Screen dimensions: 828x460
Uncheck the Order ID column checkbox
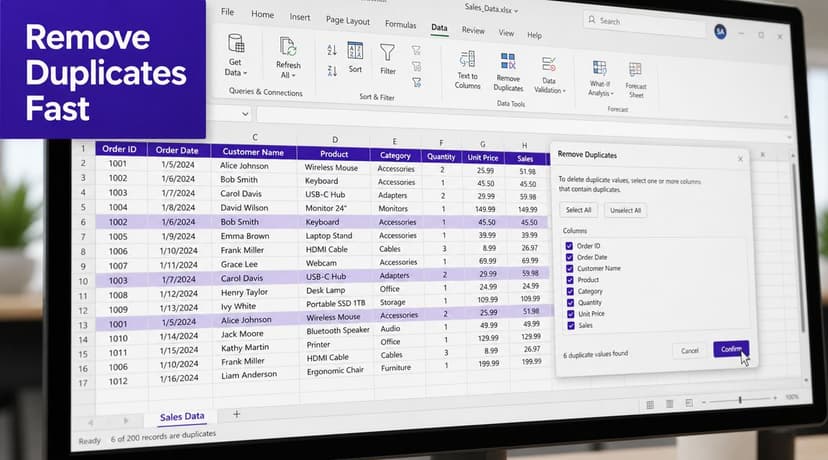(x=569, y=246)
